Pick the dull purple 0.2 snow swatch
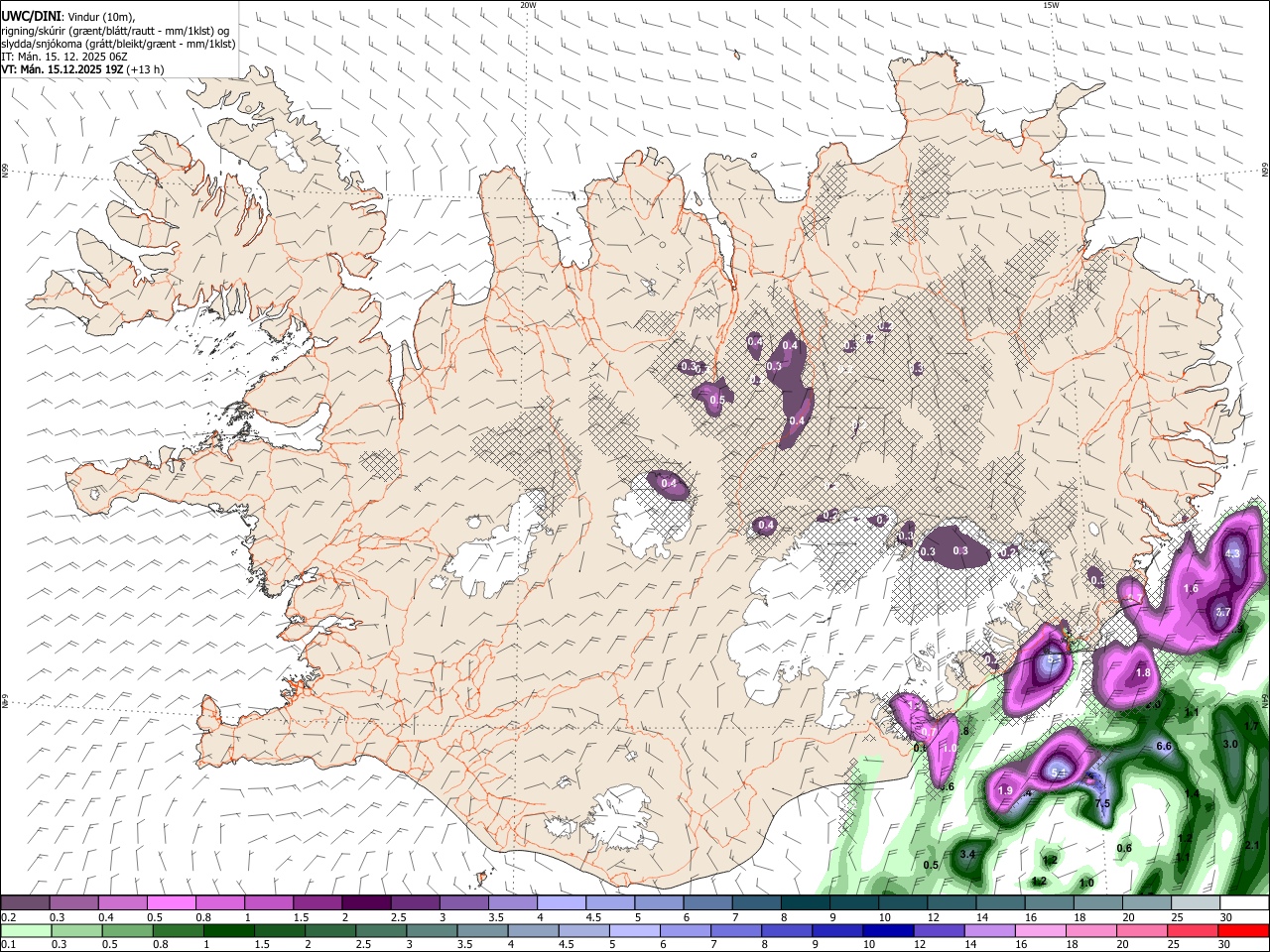The image size is (1270, 952). 25,903
